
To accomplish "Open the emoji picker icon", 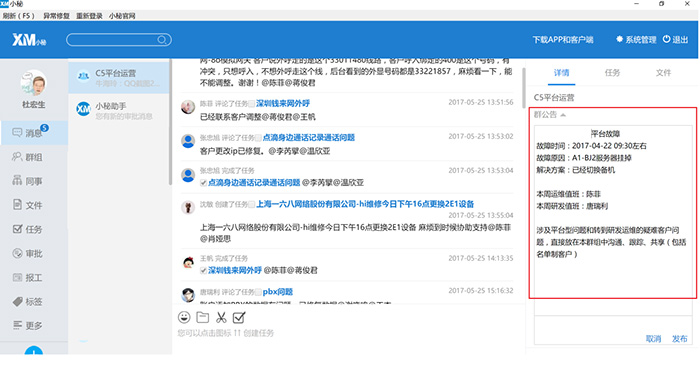I will pos(184,317).
